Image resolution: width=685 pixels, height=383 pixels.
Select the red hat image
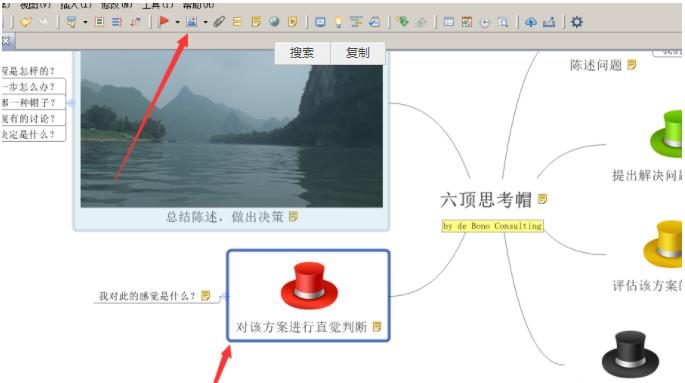(x=309, y=286)
